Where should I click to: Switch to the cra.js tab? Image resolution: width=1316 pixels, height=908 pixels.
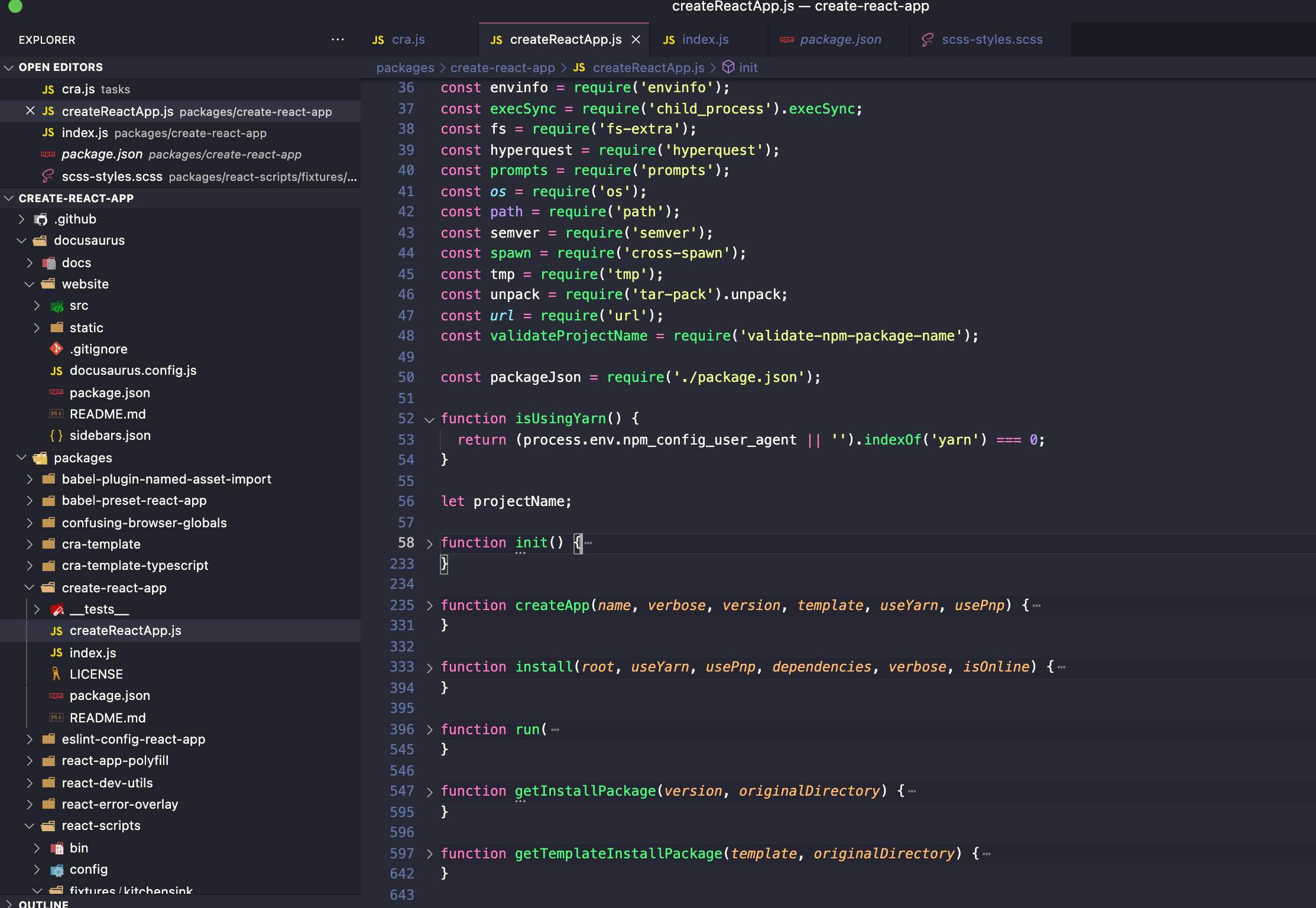(x=419, y=40)
